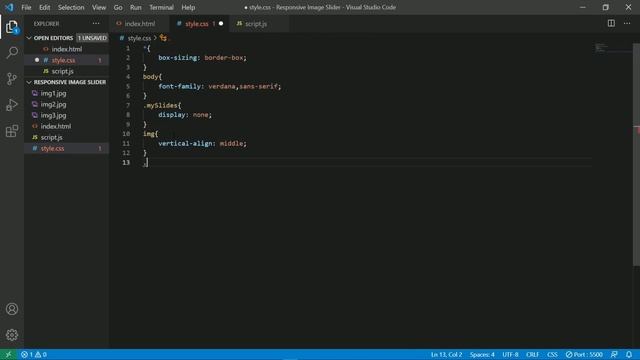Switch to the index.html editor tab
This screenshot has width=640, height=360.
tap(140, 24)
